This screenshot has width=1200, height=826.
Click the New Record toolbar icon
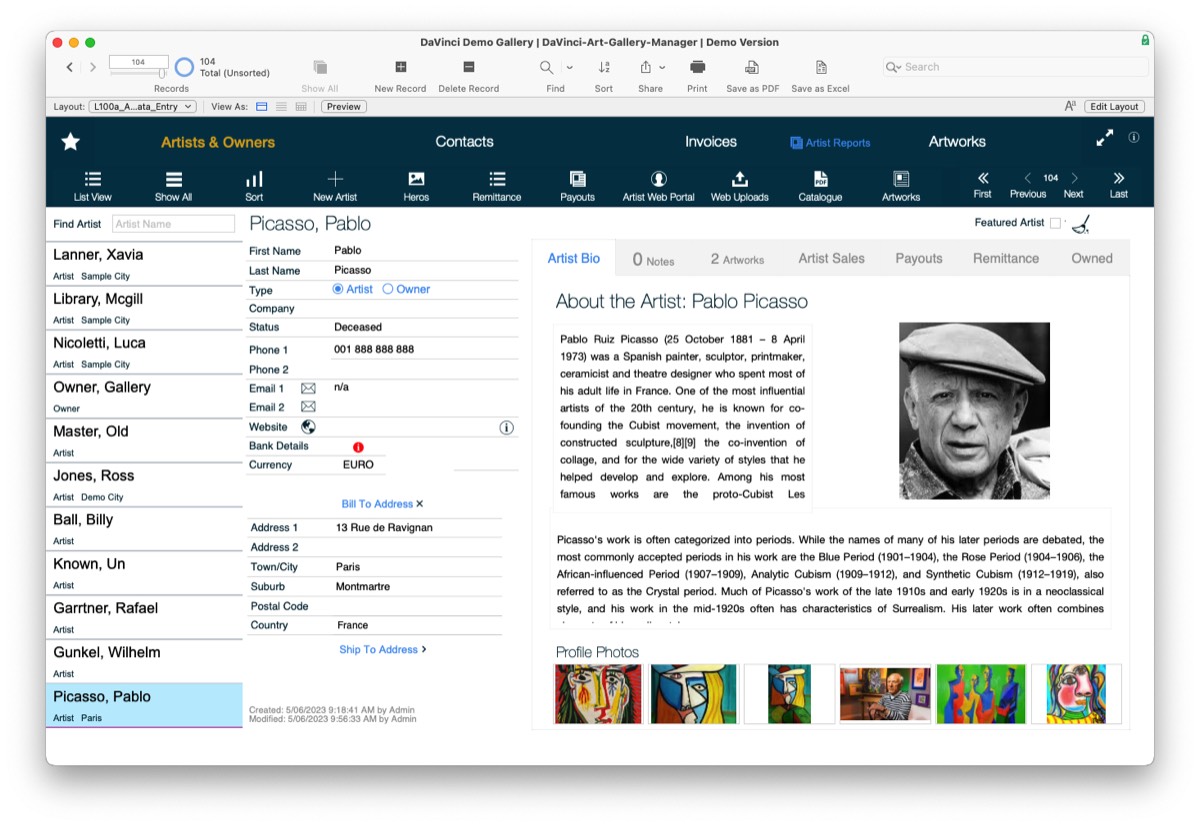tap(400, 67)
